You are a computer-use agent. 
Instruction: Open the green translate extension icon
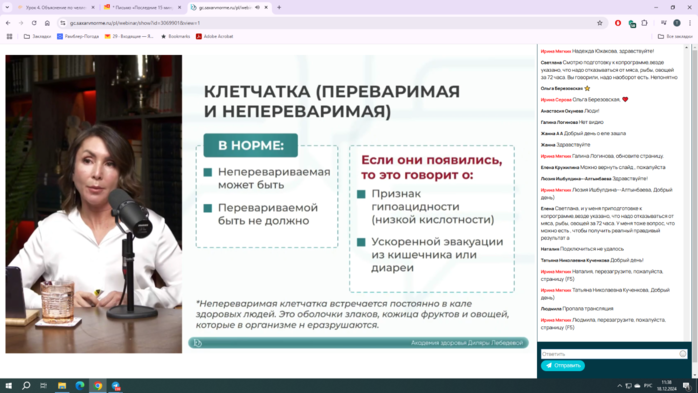tap(632, 24)
